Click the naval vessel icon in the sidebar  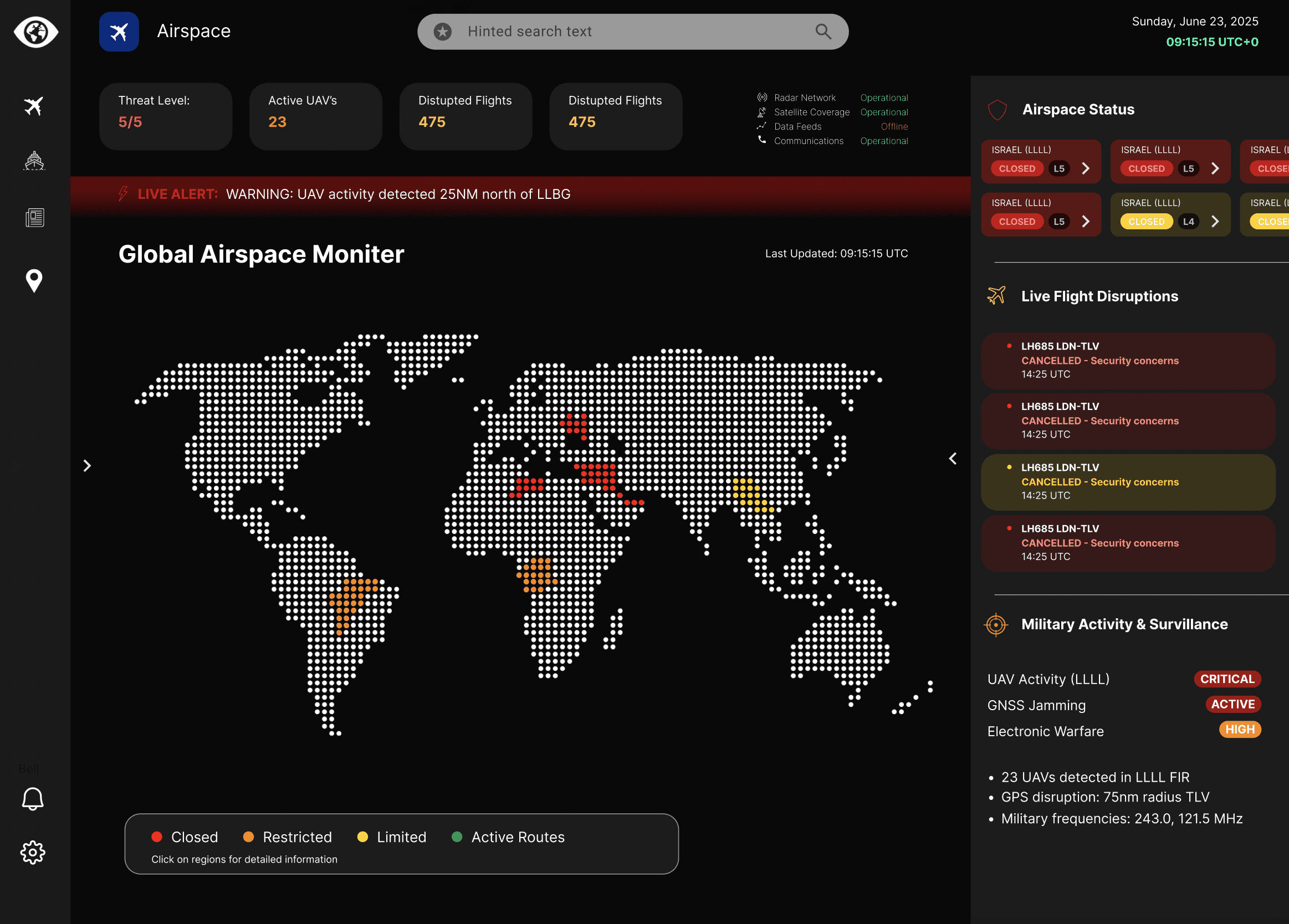click(x=34, y=162)
